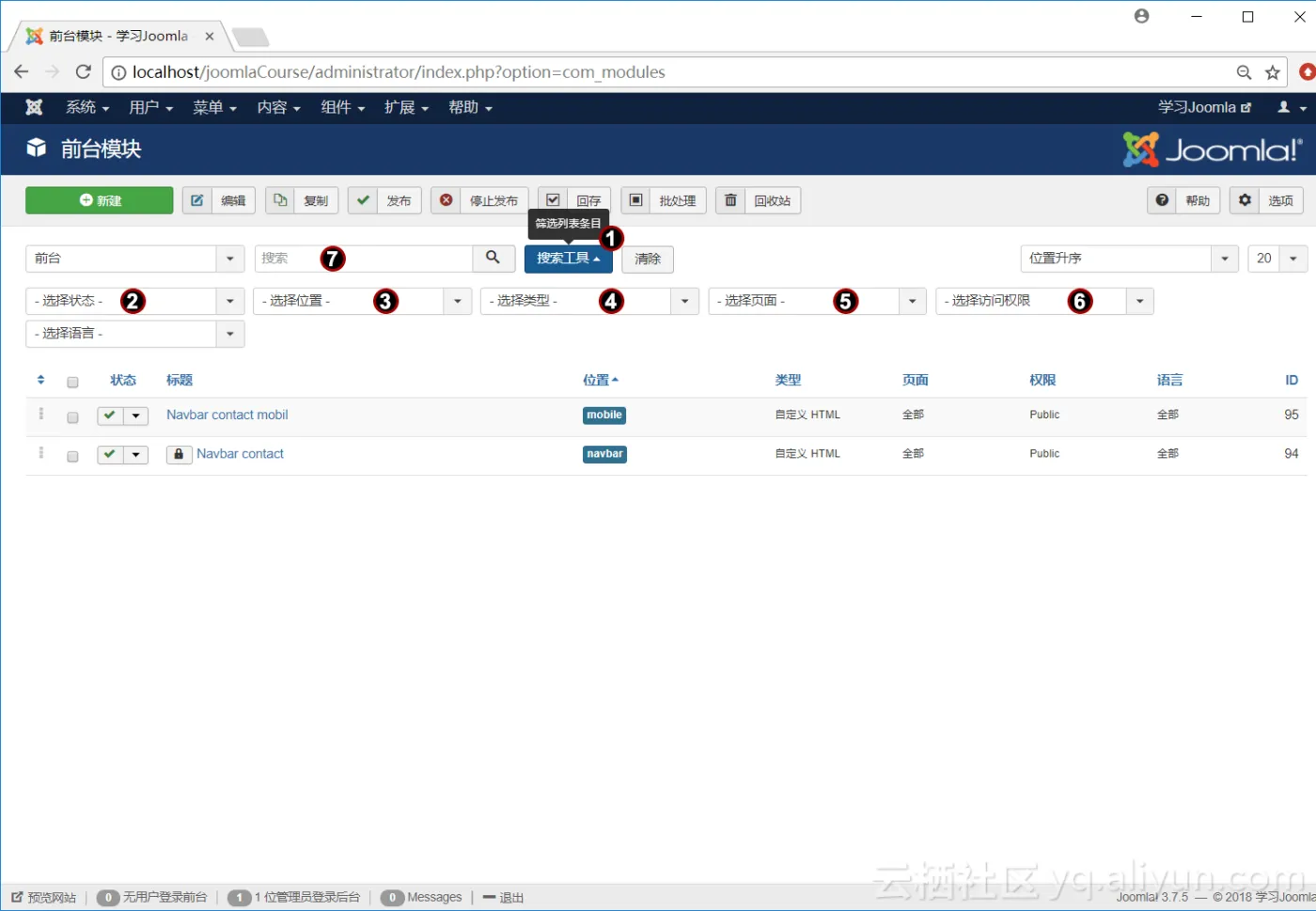Sort table by 位置 column header
This screenshot has width=1316, height=911.
pos(601,380)
